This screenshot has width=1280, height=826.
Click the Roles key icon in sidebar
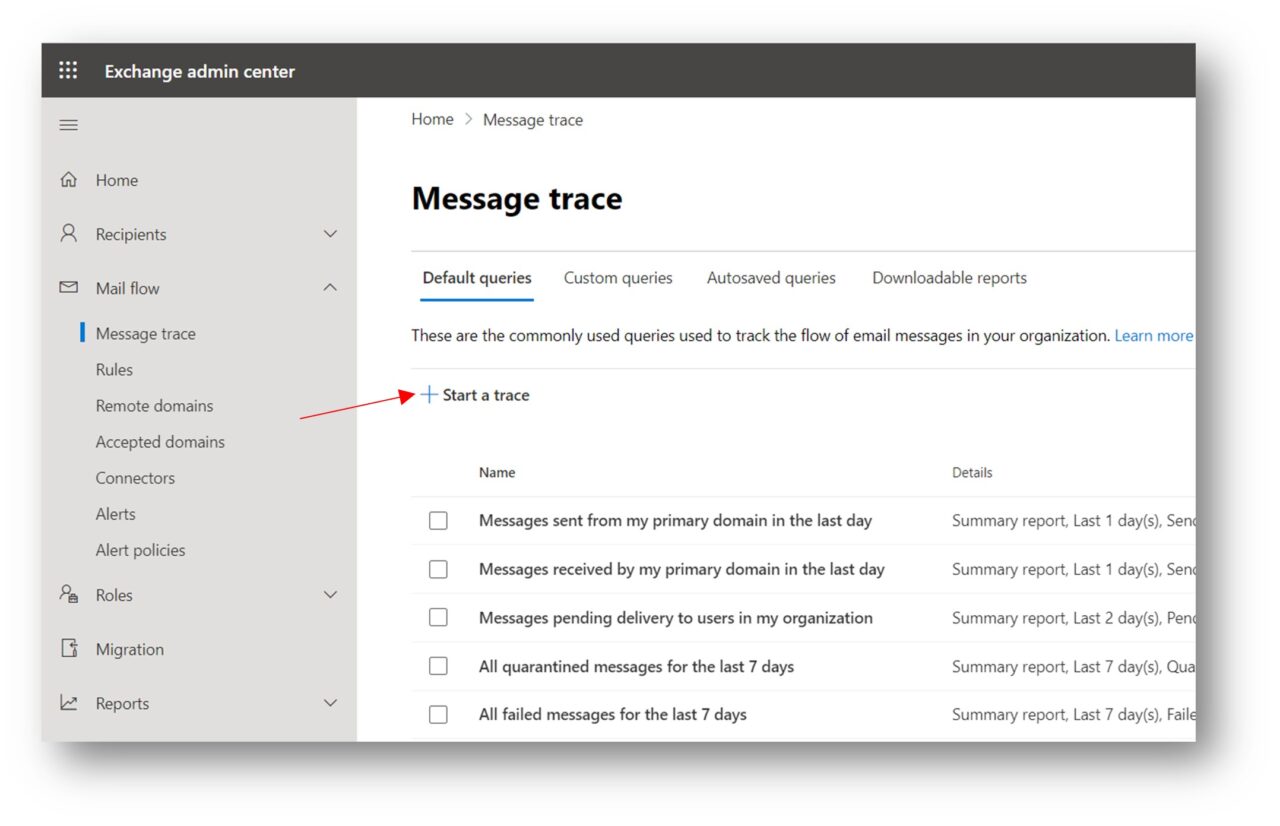point(68,595)
